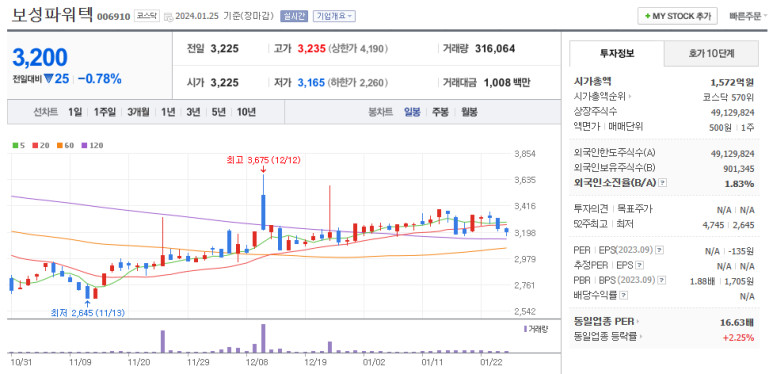
Task: Select the 일봉 daily candle chart
Action: coord(412,112)
